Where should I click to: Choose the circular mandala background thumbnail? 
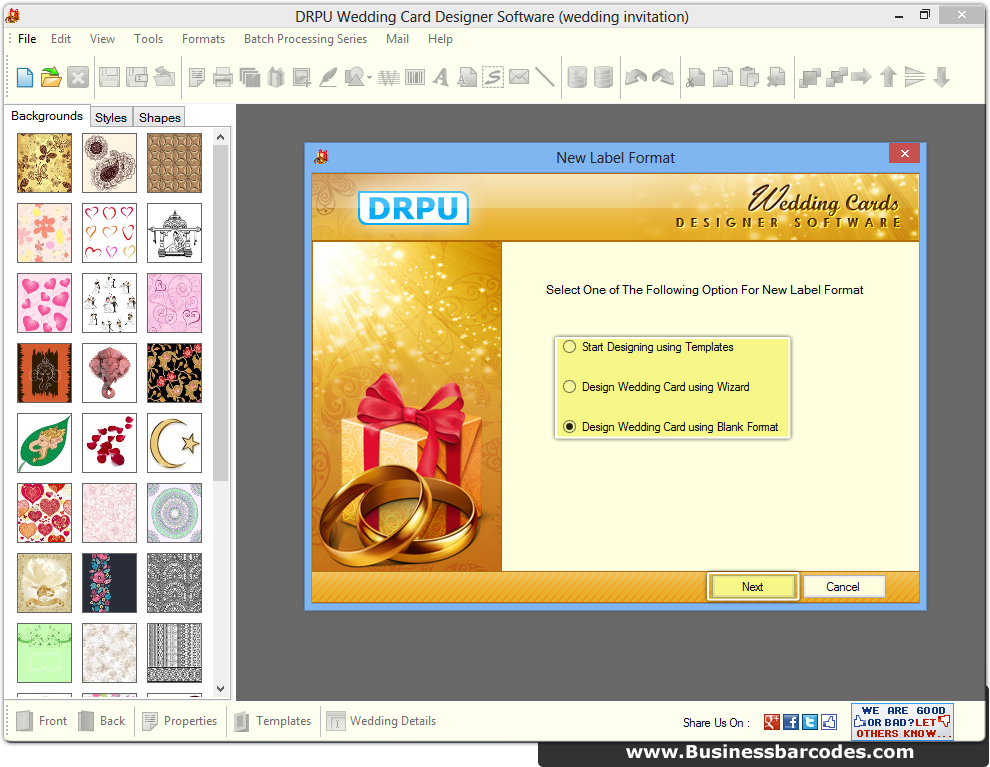pyautogui.click(x=174, y=513)
